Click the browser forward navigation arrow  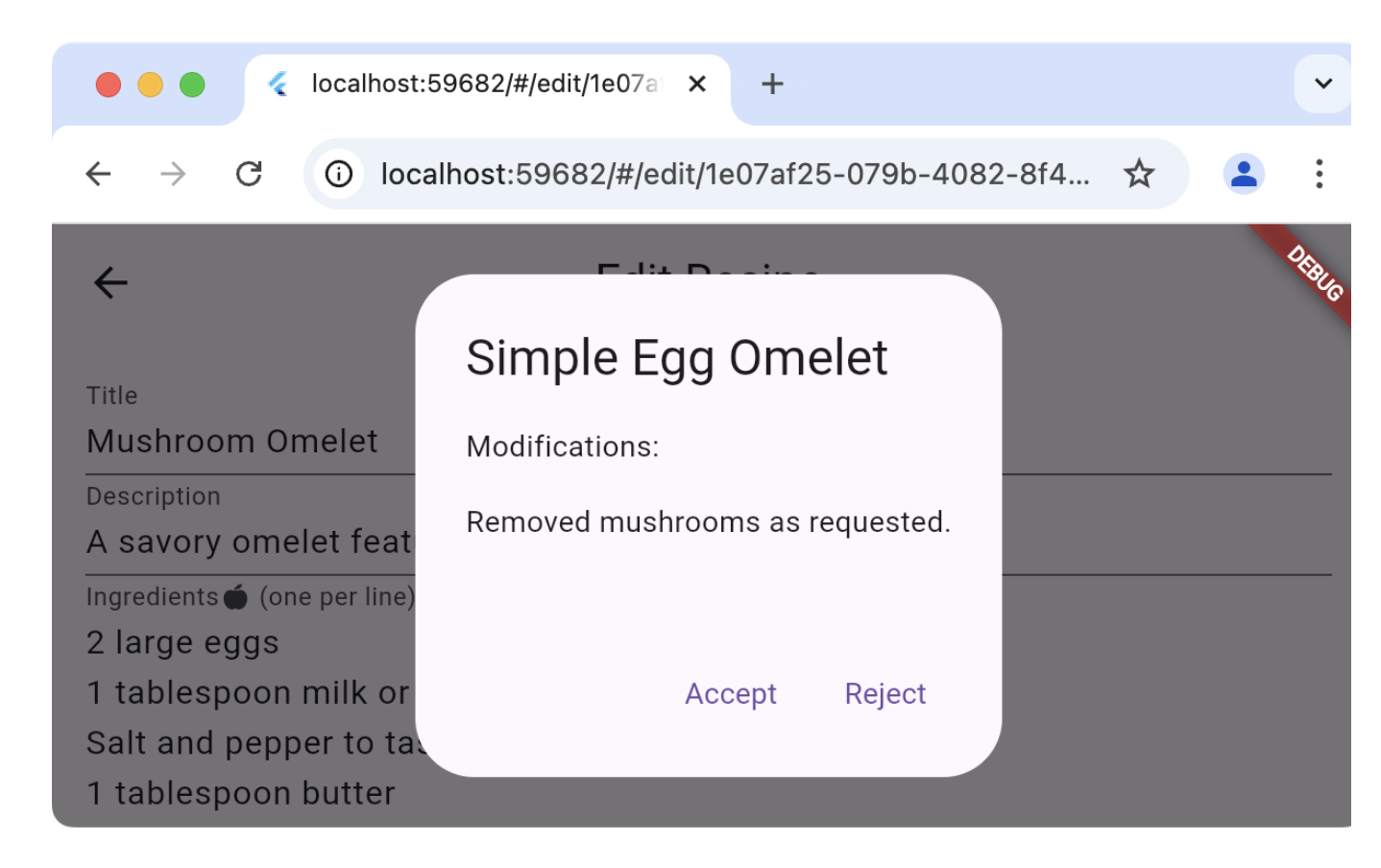click(x=173, y=174)
